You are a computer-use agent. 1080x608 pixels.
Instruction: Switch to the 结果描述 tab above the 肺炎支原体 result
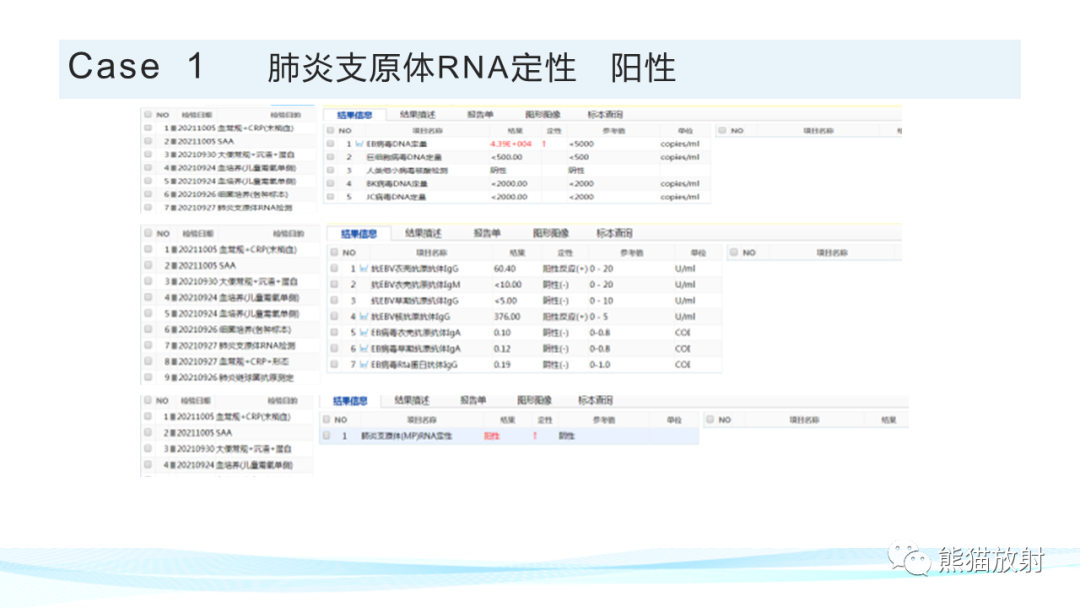(x=412, y=400)
